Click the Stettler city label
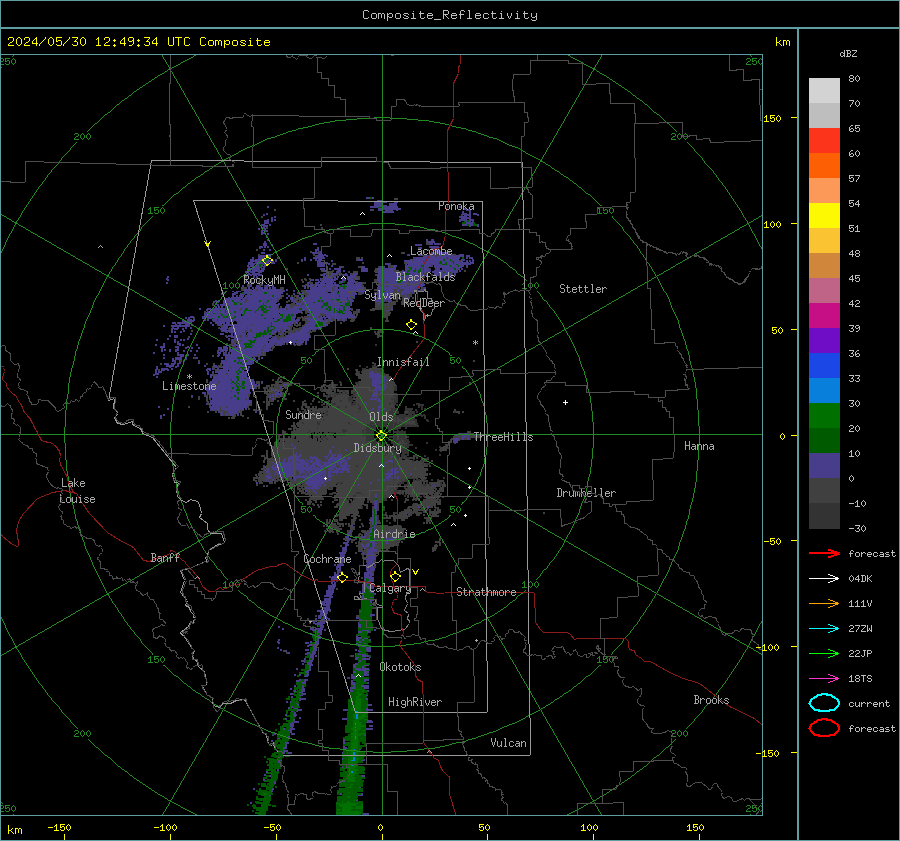Image resolution: width=900 pixels, height=841 pixels. coord(583,289)
